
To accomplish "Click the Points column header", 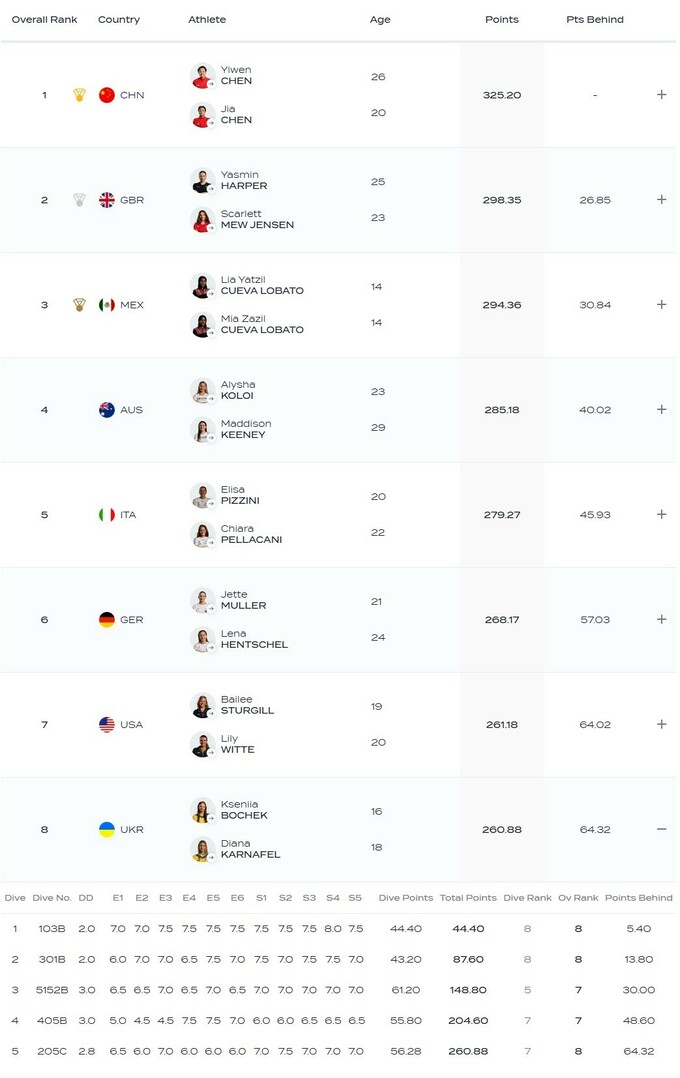I will pyautogui.click(x=502, y=20).
